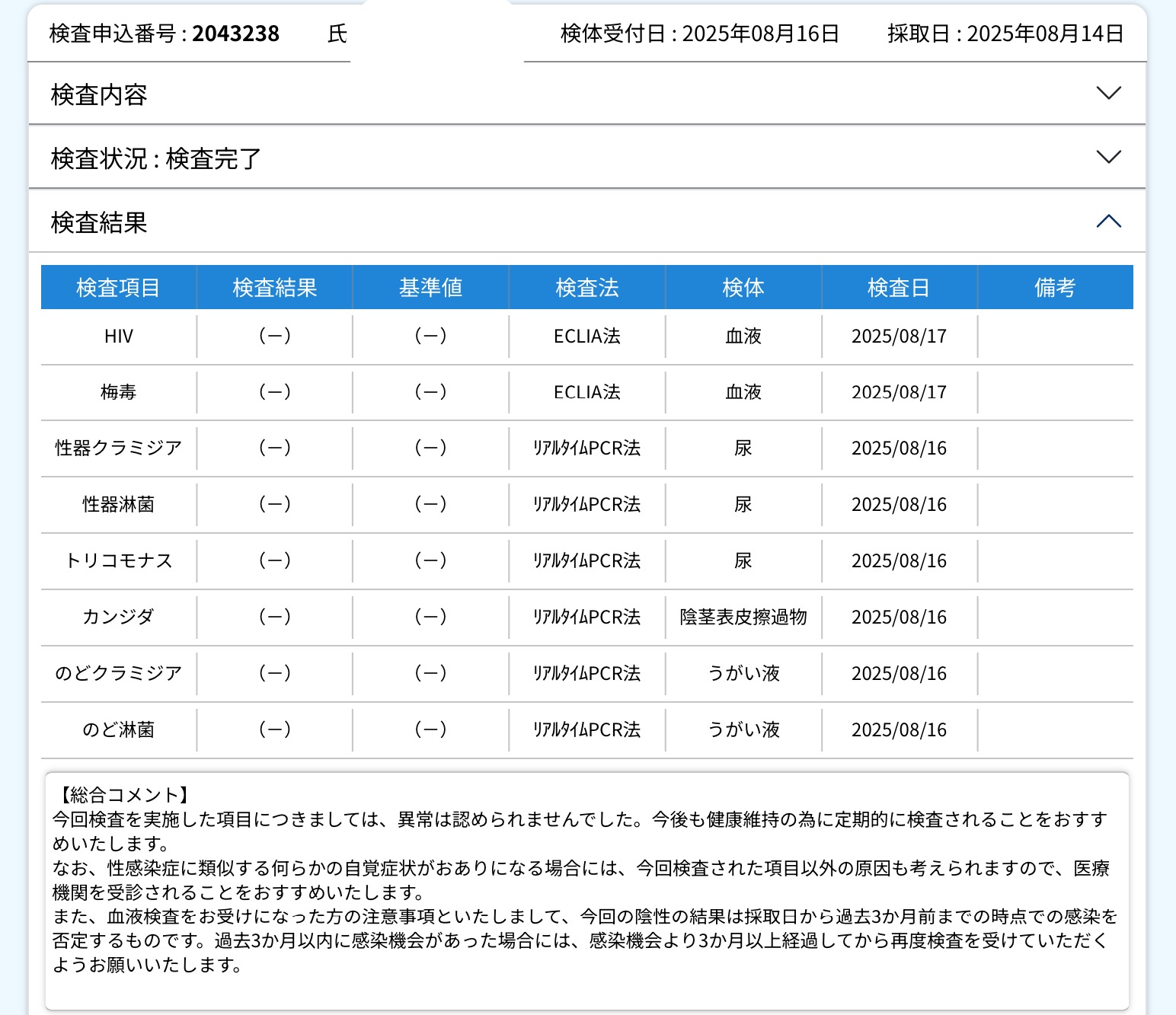The height and width of the screenshot is (1015, 1176).
Task: Select the HIV test row name
Action: point(119,337)
